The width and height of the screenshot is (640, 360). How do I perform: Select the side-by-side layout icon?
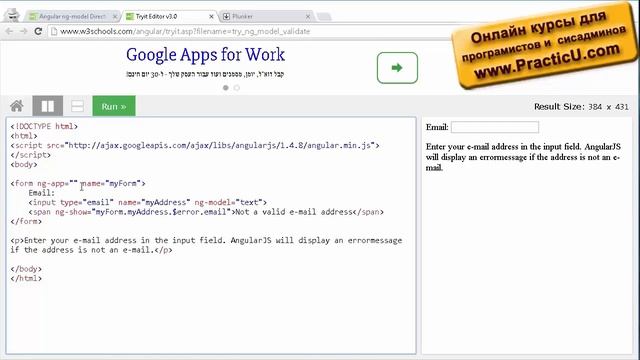48,106
